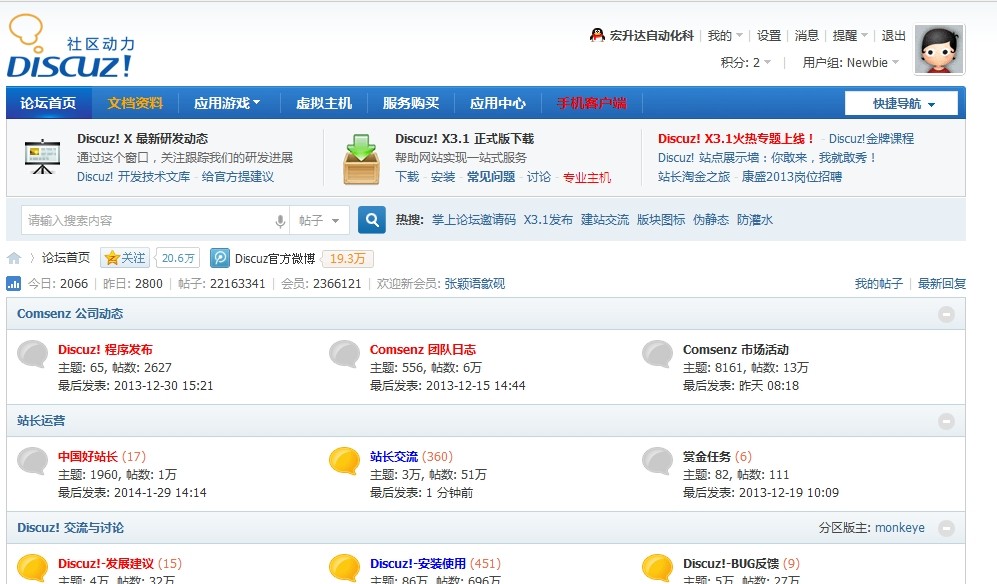Viewport: 997px width, 584px height.
Task: Click hot search 掌上论坛邀请码
Action: (474, 219)
